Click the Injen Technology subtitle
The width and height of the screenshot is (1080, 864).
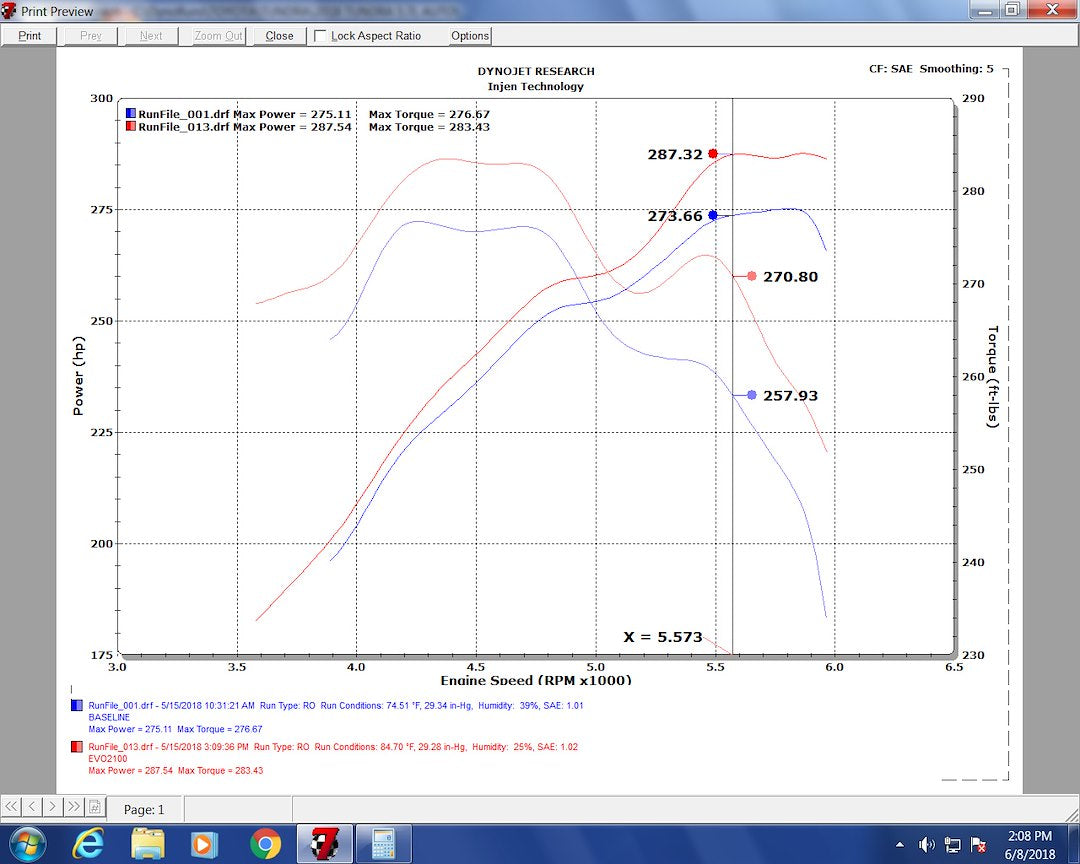click(535, 86)
